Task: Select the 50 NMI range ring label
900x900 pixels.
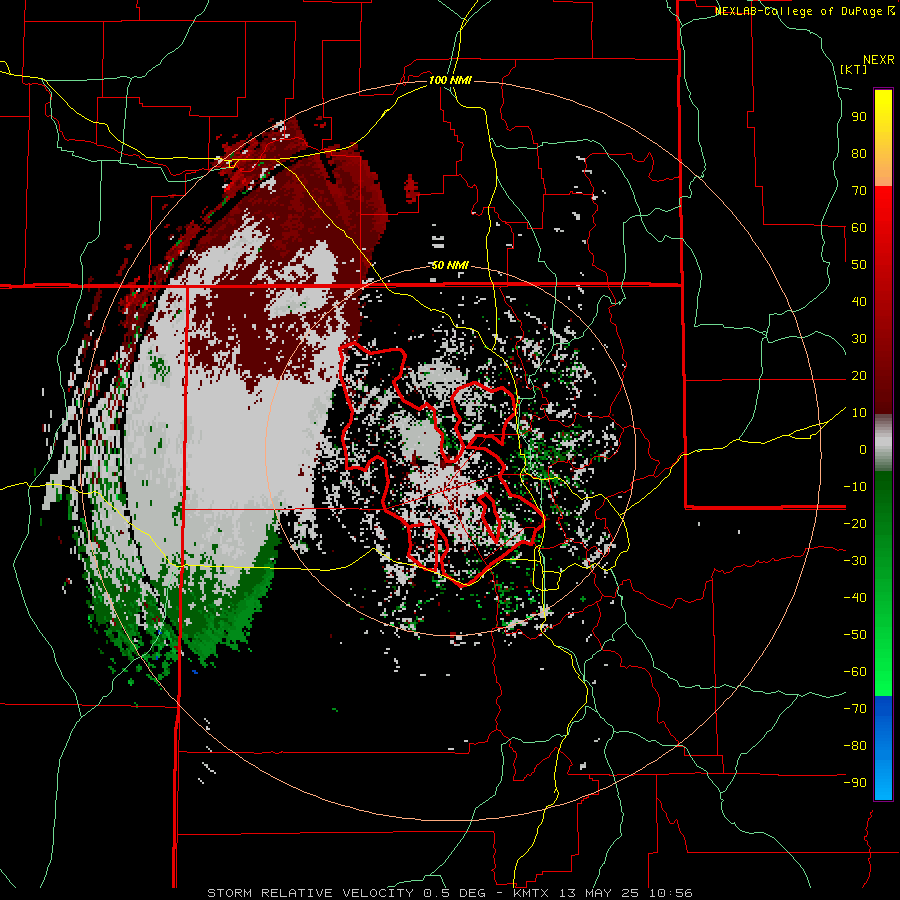Action: click(450, 265)
